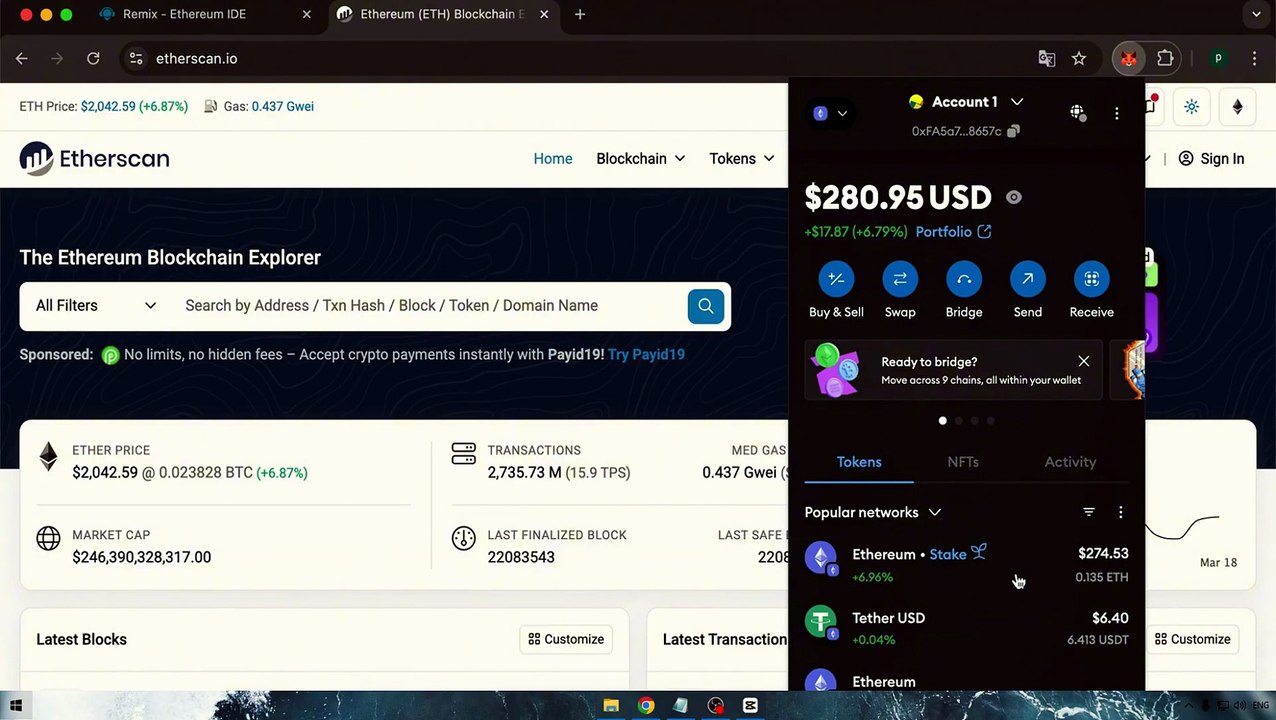1276x720 pixels.
Task: Click the Send icon in wallet
Action: pyautogui.click(x=1028, y=279)
